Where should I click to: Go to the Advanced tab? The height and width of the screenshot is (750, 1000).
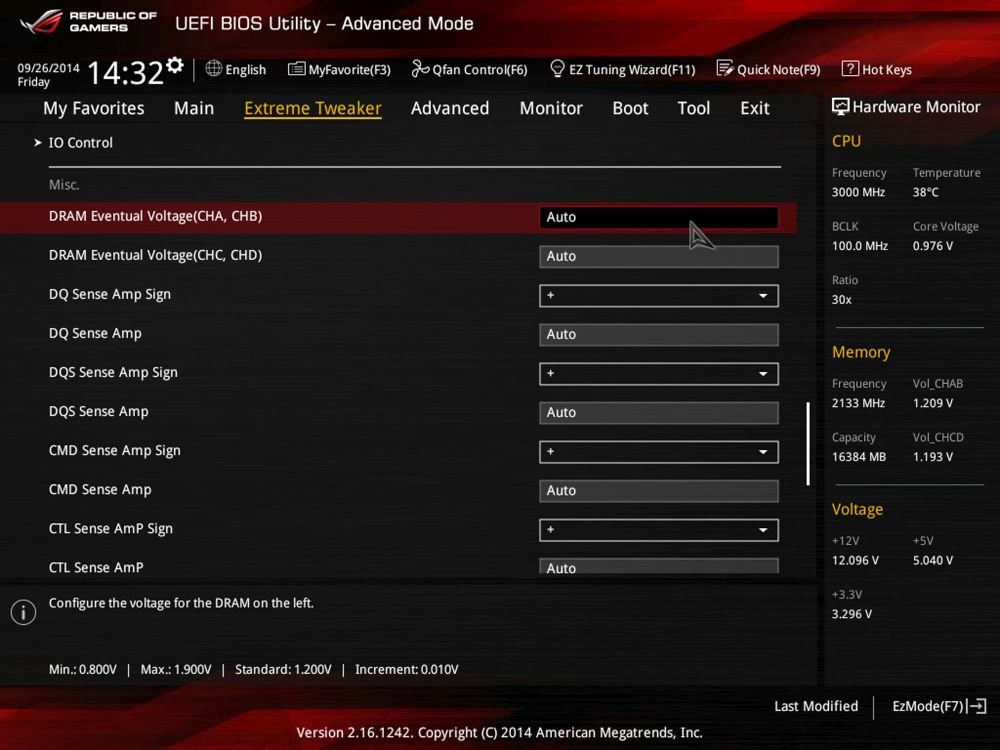(x=450, y=108)
